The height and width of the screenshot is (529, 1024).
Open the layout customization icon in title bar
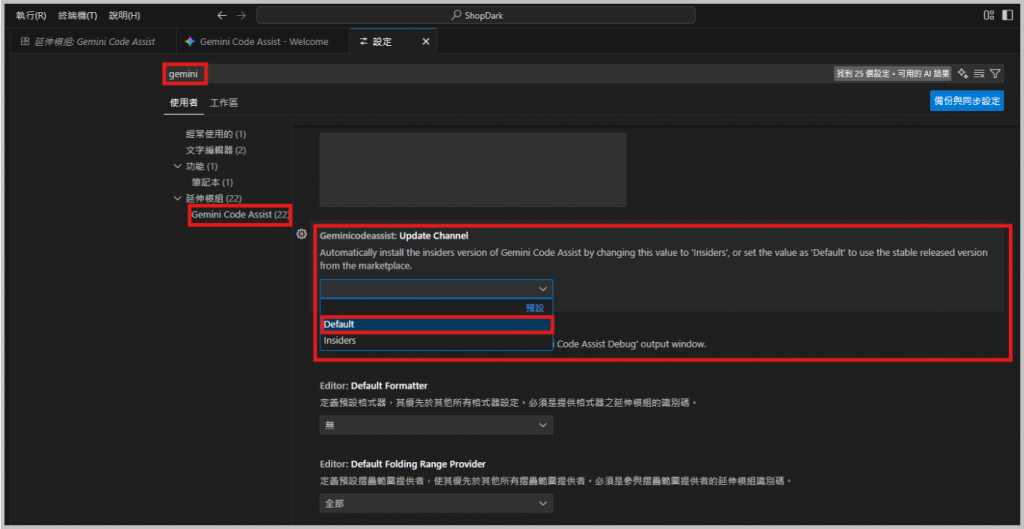click(989, 15)
